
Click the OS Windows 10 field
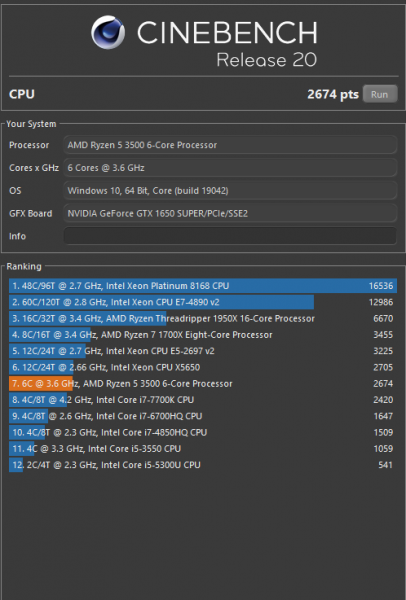click(230, 190)
